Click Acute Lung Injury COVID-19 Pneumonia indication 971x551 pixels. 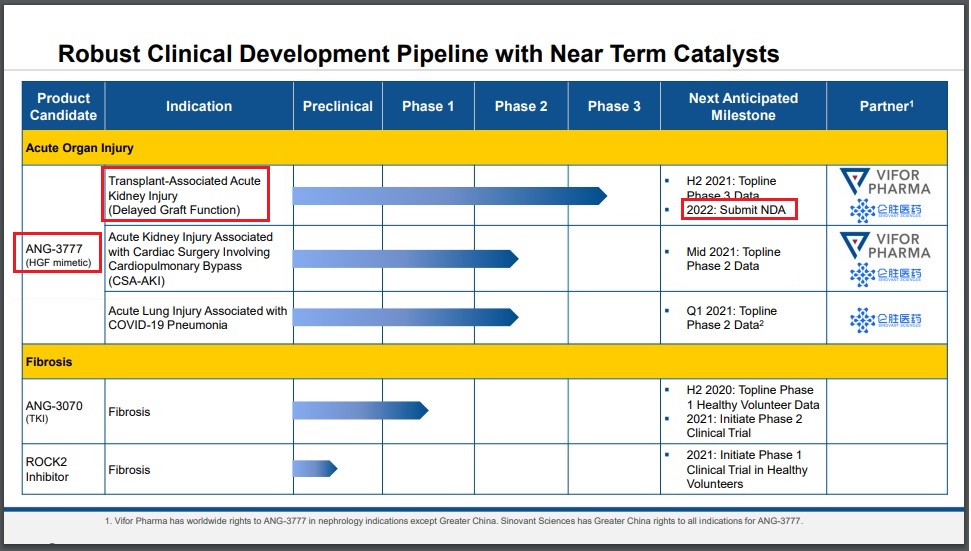(198, 318)
